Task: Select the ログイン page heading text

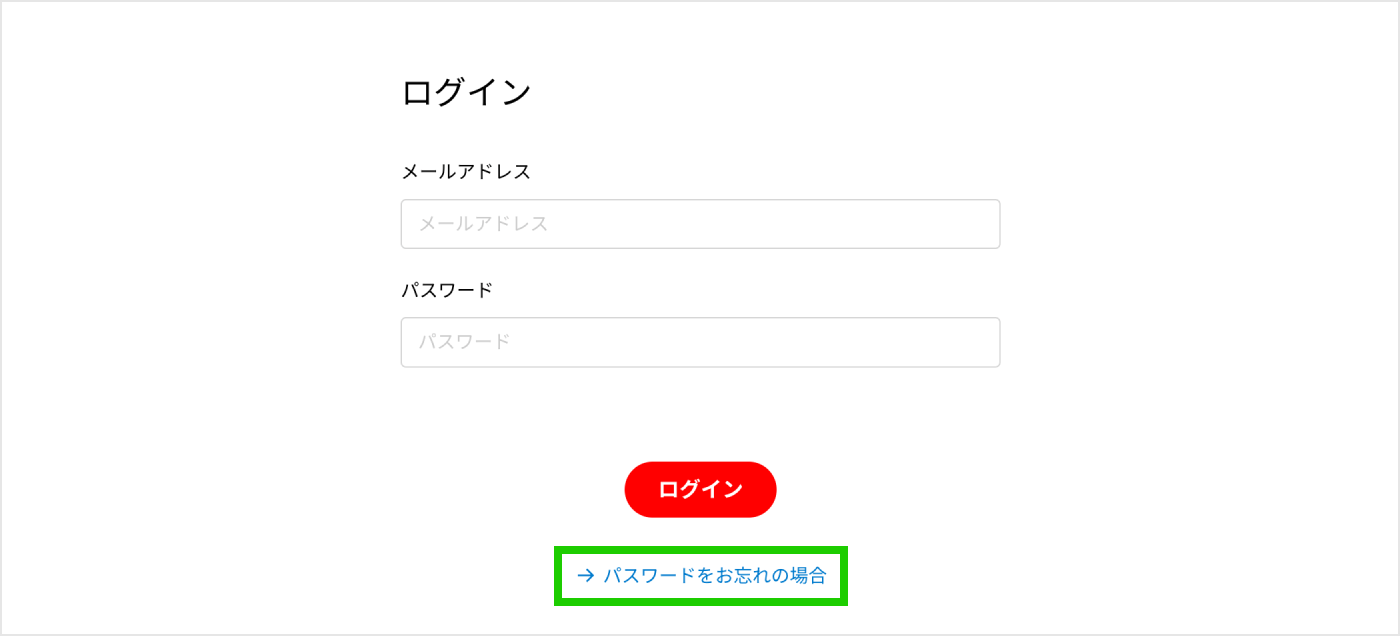Action: click(466, 92)
